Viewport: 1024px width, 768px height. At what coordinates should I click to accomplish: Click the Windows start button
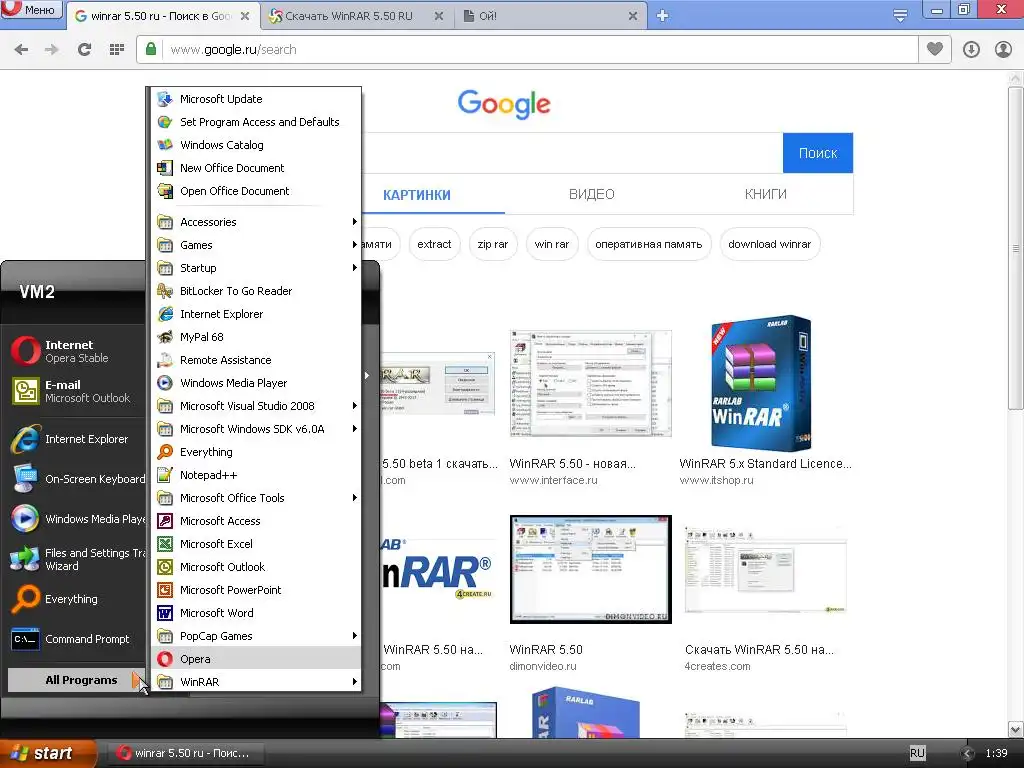[47, 753]
